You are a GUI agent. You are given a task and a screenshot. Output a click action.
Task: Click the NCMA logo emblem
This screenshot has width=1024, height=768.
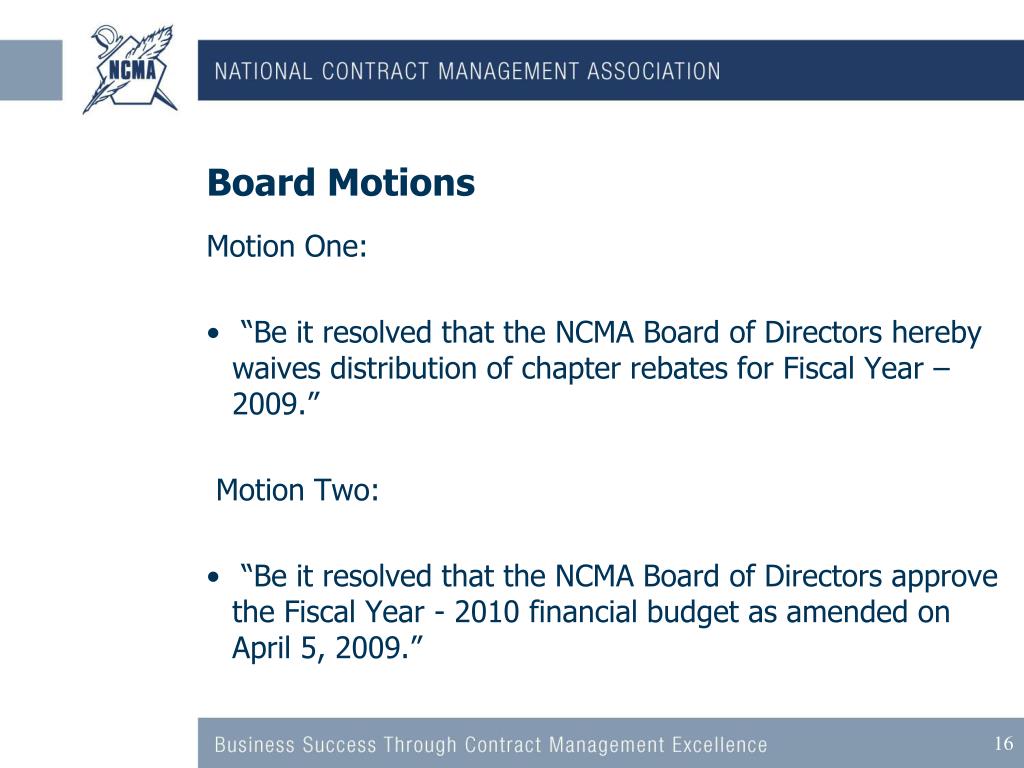(x=129, y=69)
